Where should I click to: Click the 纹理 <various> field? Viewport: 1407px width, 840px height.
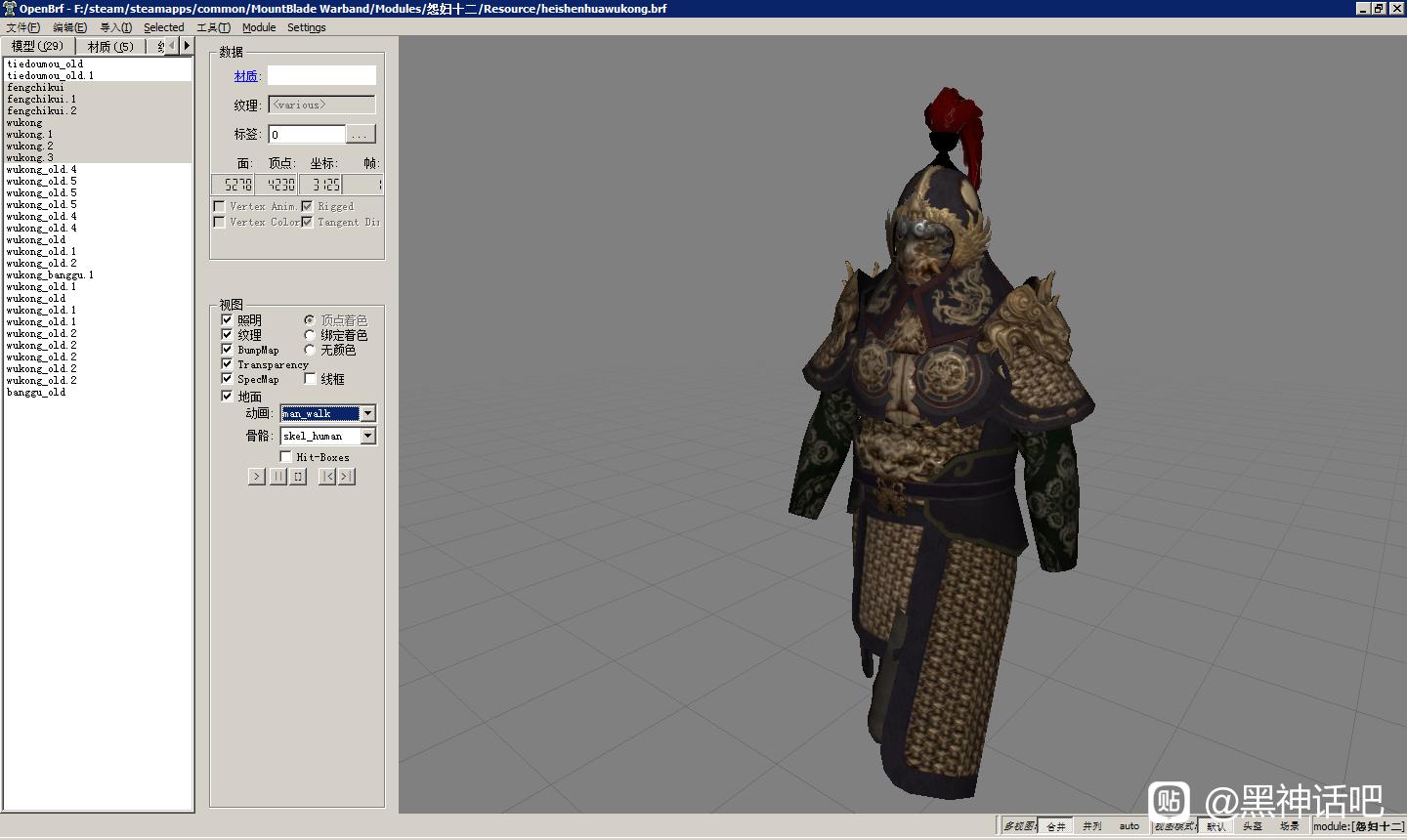coord(321,105)
